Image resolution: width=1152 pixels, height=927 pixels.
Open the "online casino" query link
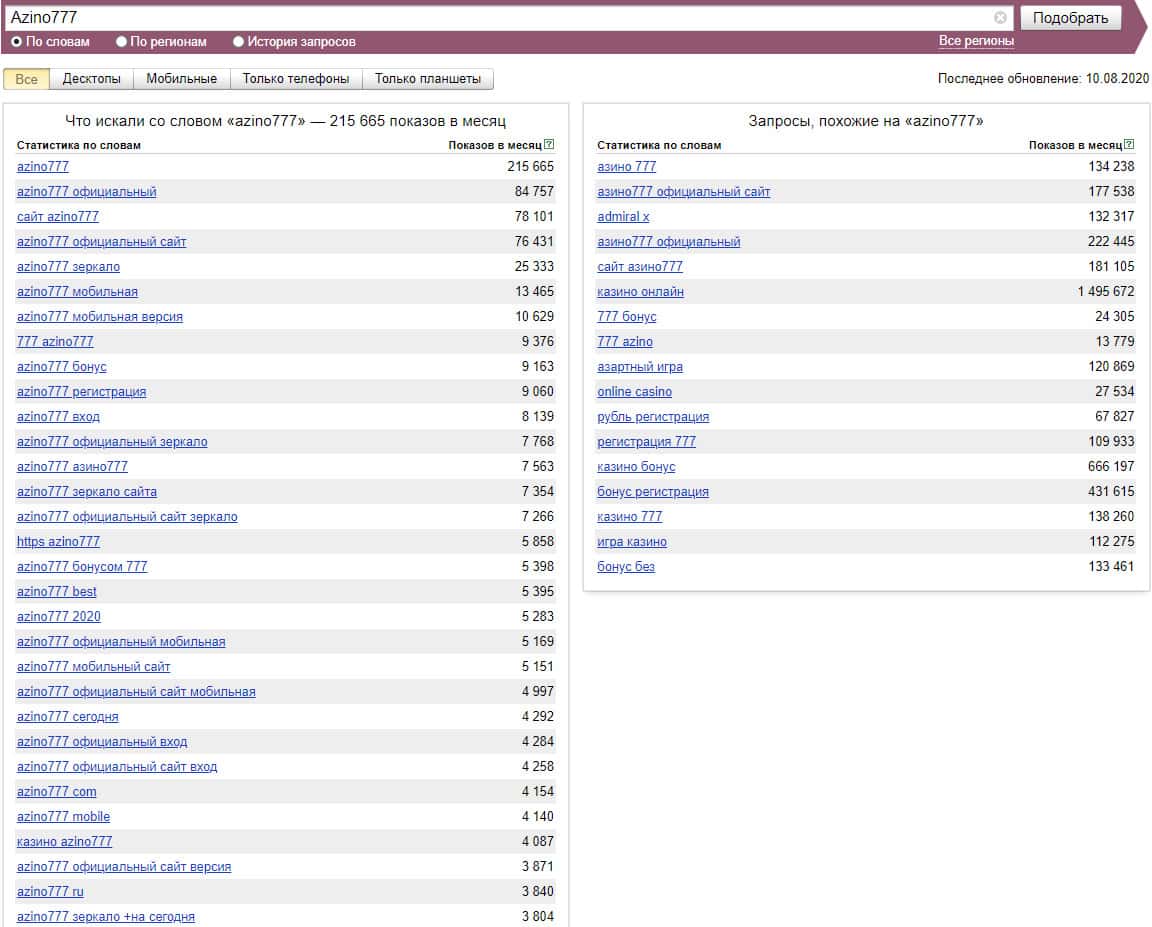tap(634, 392)
